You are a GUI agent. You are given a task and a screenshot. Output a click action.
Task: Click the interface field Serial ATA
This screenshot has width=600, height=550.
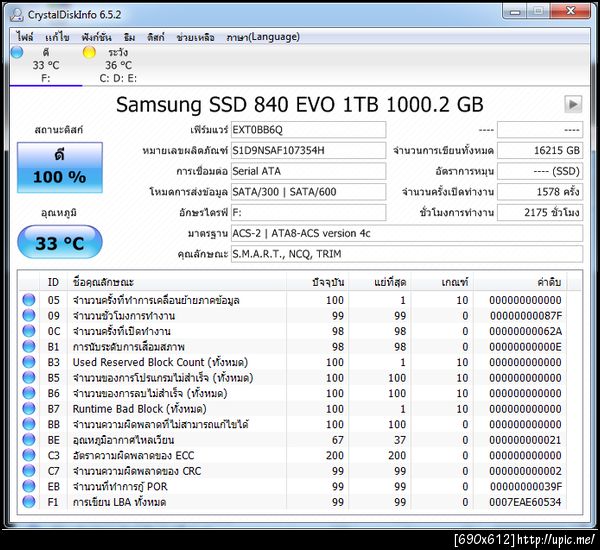pos(308,171)
